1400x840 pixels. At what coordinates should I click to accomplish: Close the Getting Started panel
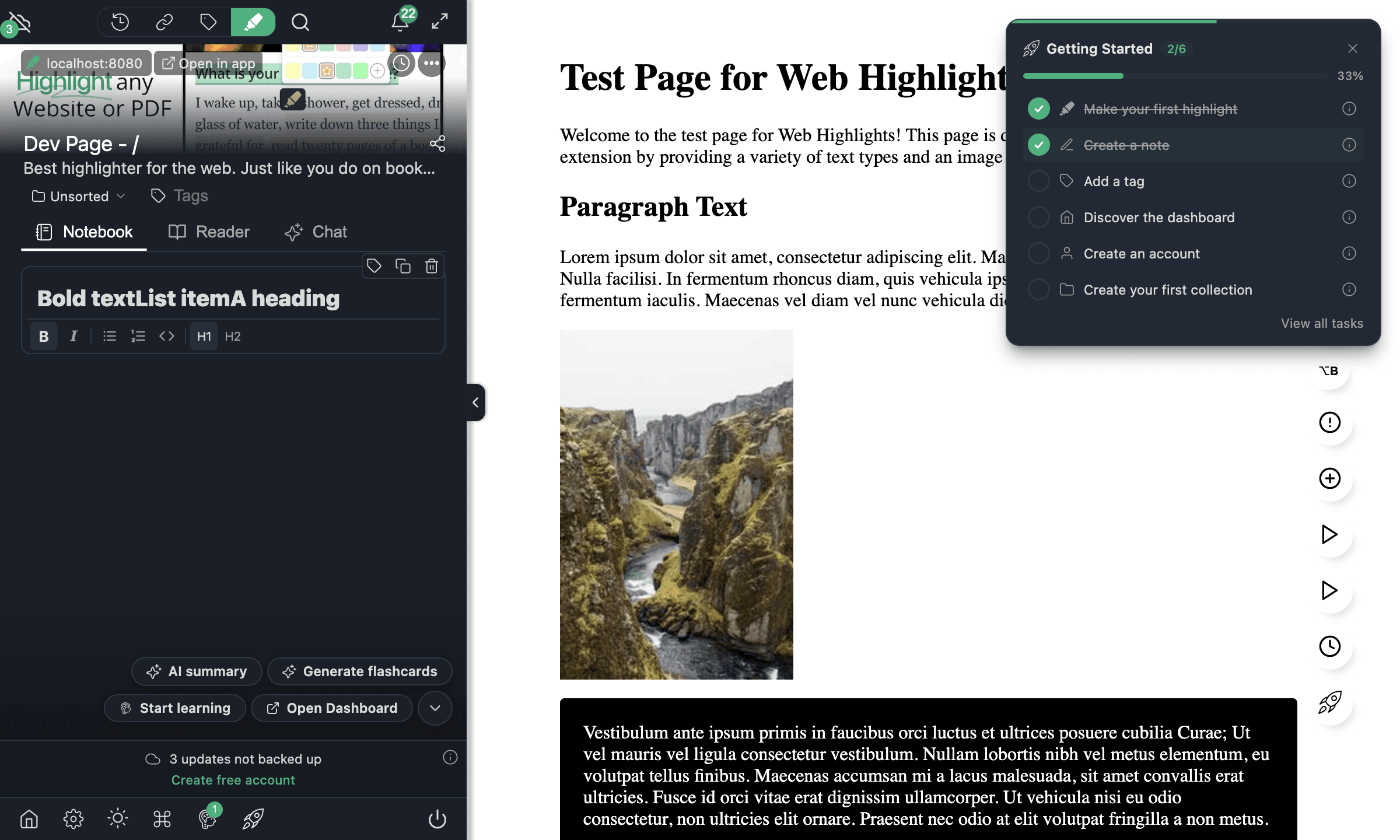[x=1353, y=48]
